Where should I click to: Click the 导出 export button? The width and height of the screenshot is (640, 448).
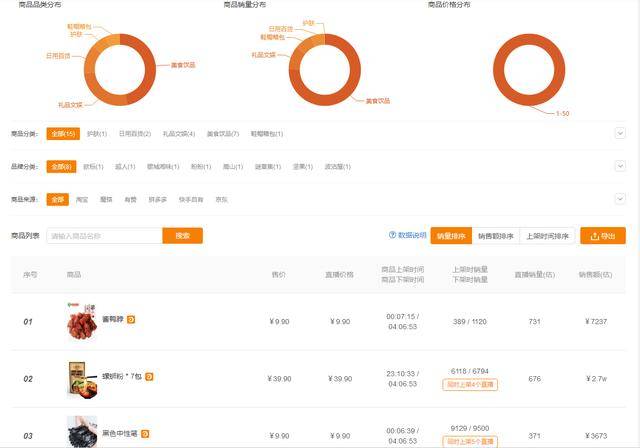[x=603, y=236]
